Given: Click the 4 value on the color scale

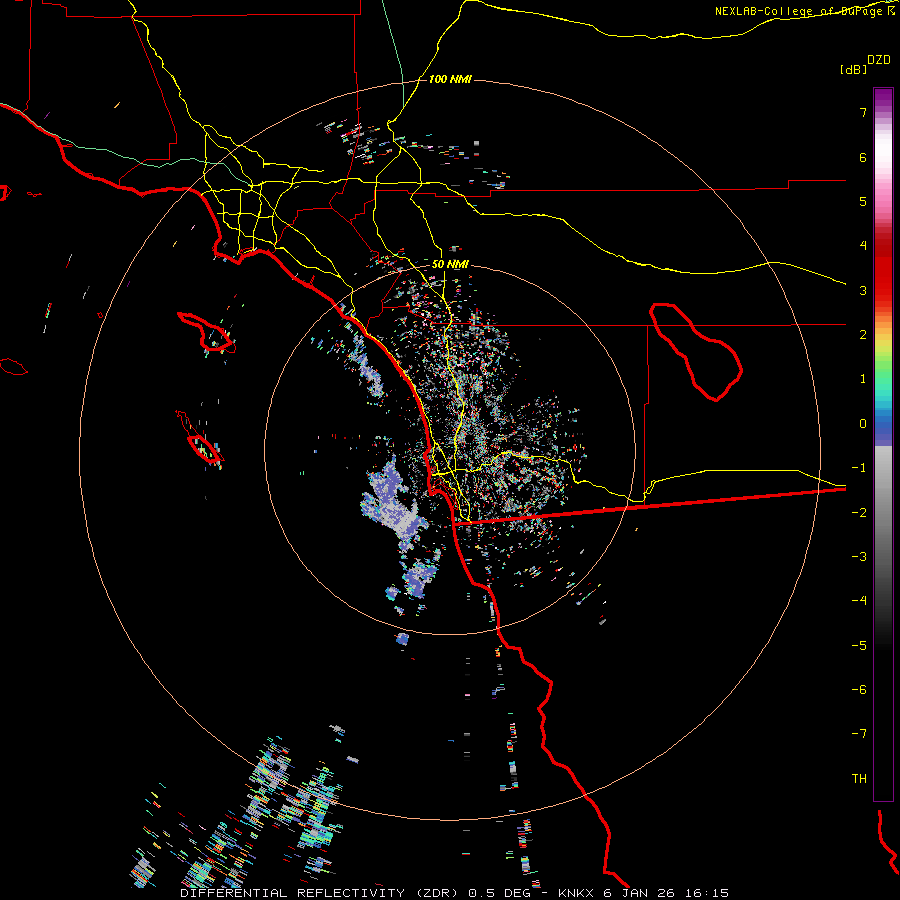Looking at the screenshot, I should (x=863, y=246).
